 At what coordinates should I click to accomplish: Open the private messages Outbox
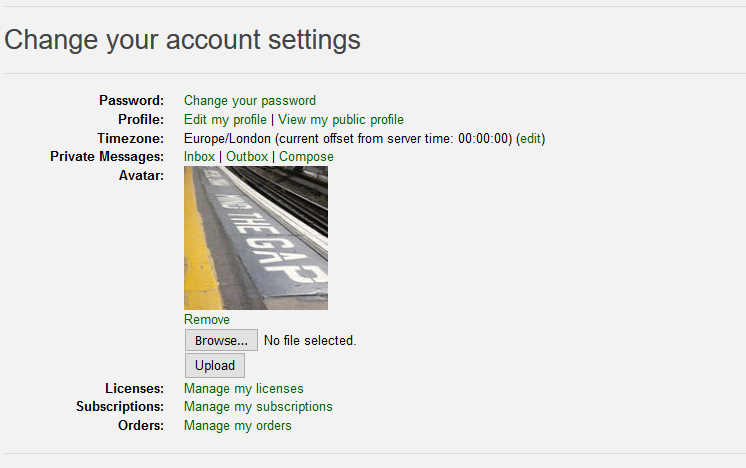pyautogui.click(x=247, y=156)
